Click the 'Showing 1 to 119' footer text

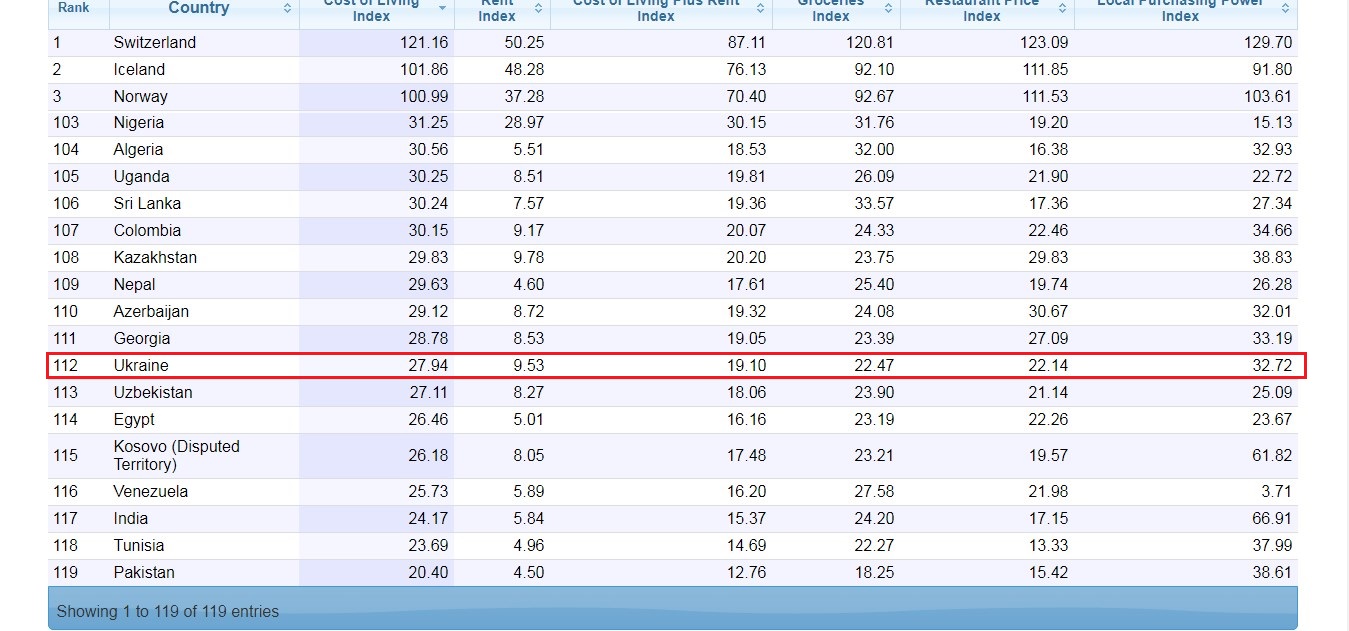[168, 611]
